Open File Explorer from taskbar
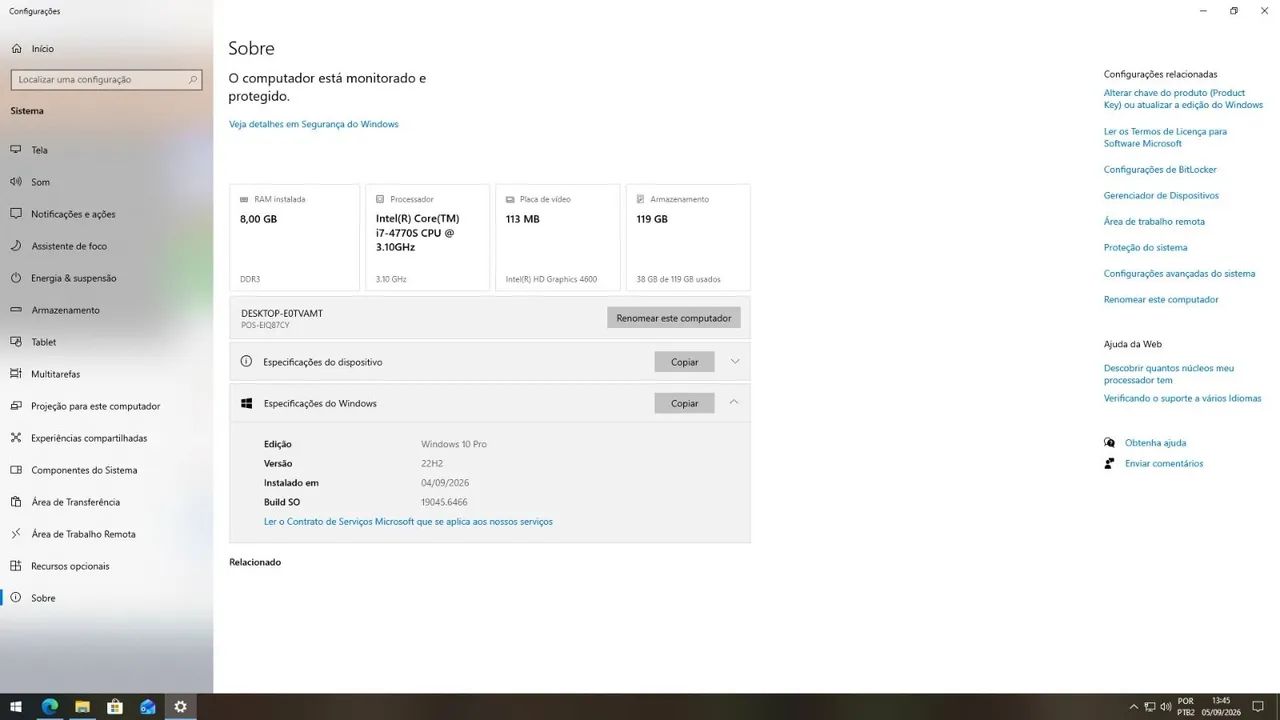The width and height of the screenshot is (1280, 720). [x=82, y=707]
